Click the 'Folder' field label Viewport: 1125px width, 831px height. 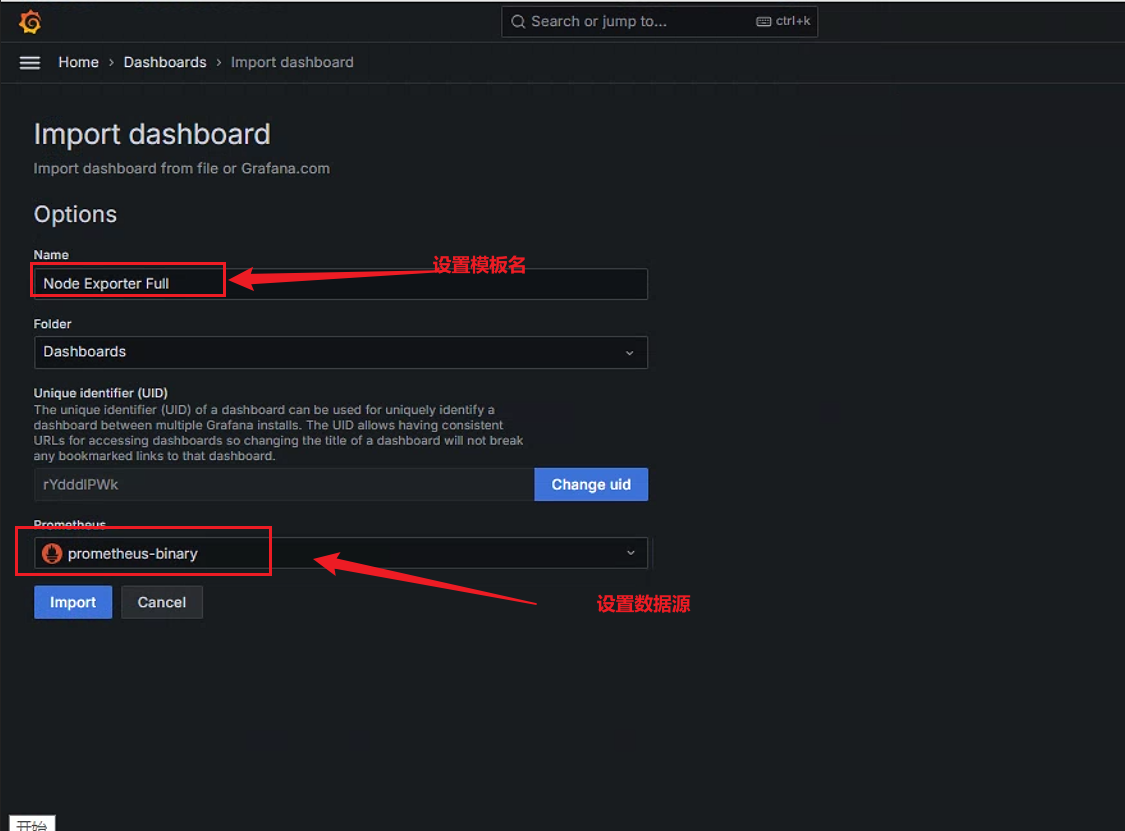52,324
